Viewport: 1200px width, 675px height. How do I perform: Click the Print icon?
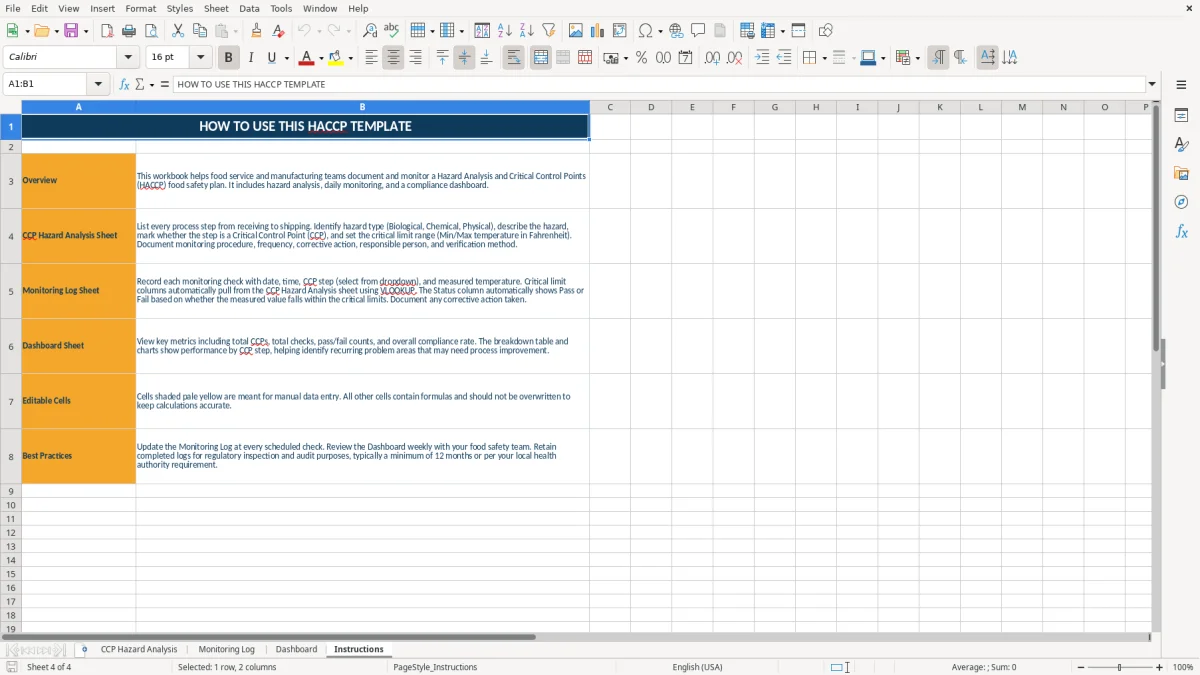[x=129, y=31]
